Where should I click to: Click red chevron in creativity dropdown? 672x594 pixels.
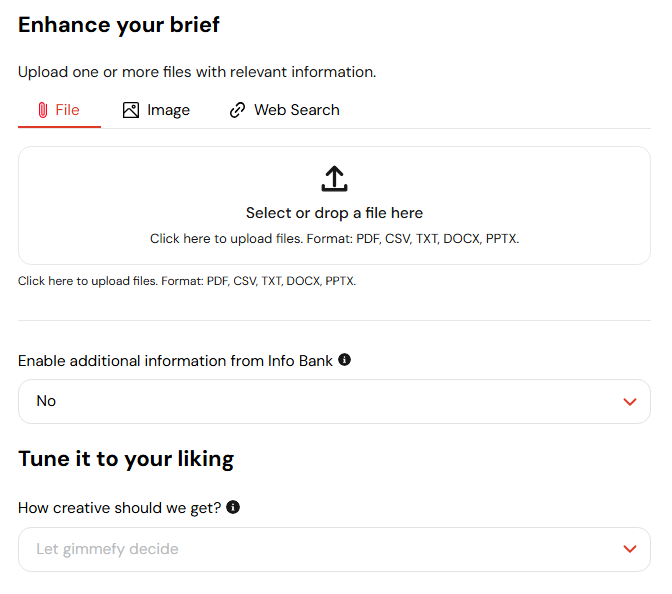(x=630, y=549)
